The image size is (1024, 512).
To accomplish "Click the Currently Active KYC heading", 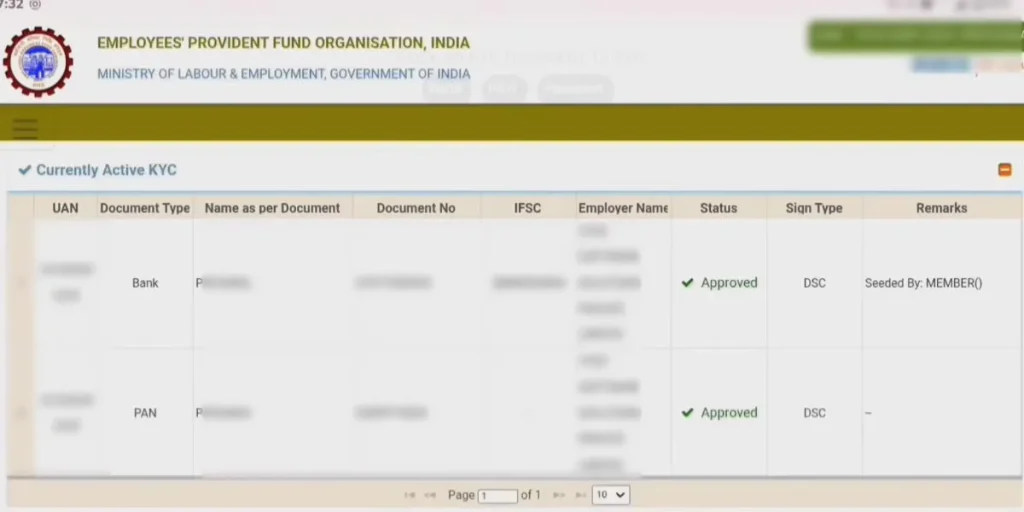I will [106, 170].
